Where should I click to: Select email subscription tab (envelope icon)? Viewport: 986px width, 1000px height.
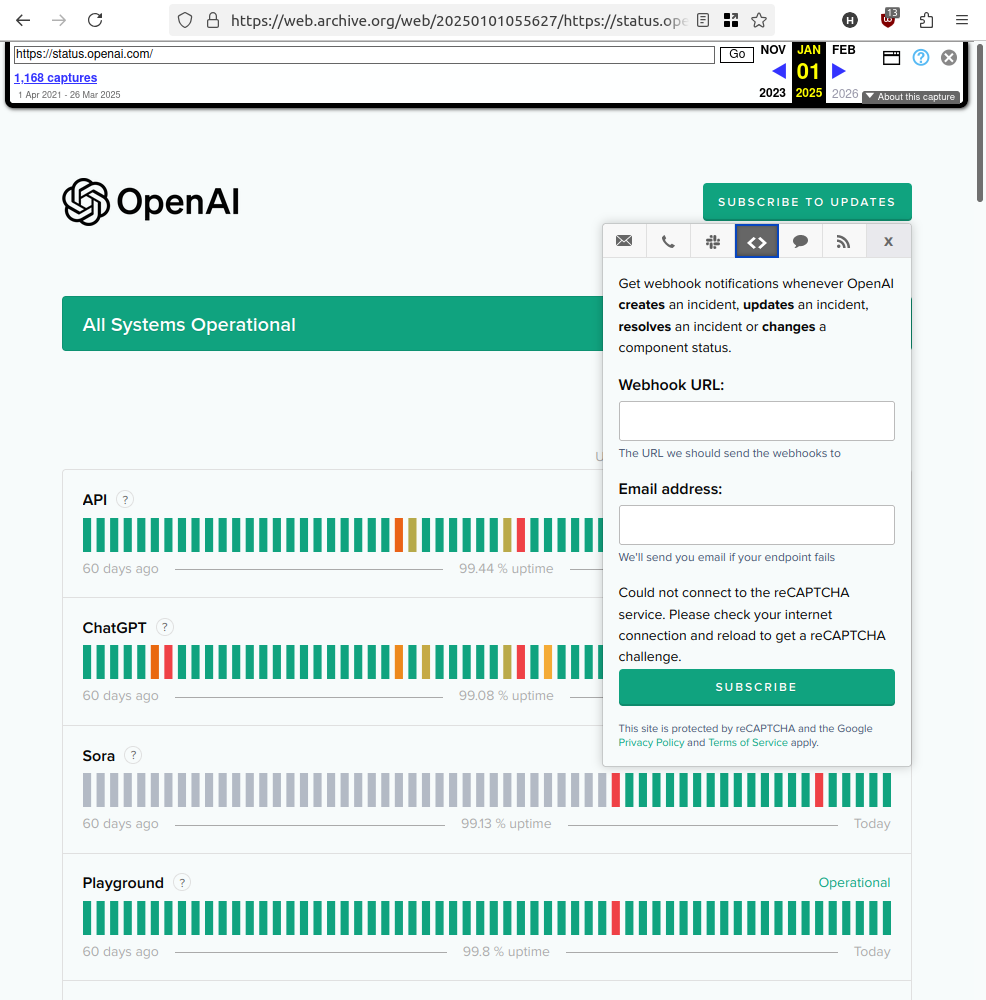624,241
